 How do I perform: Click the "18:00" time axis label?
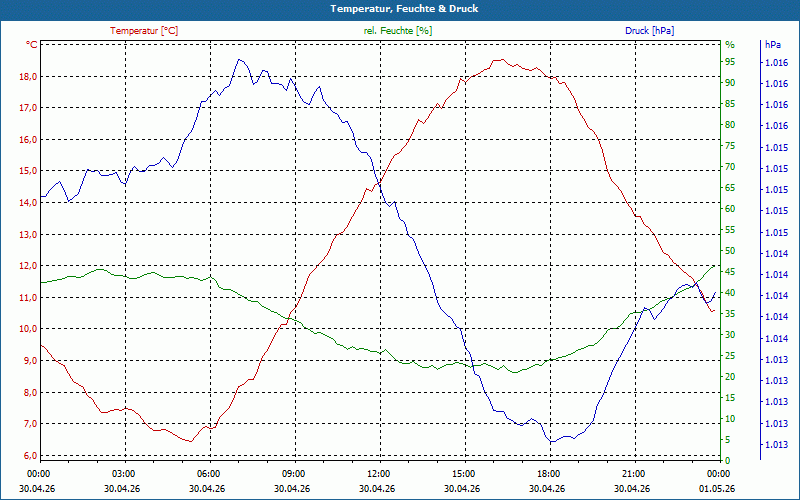point(547,473)
